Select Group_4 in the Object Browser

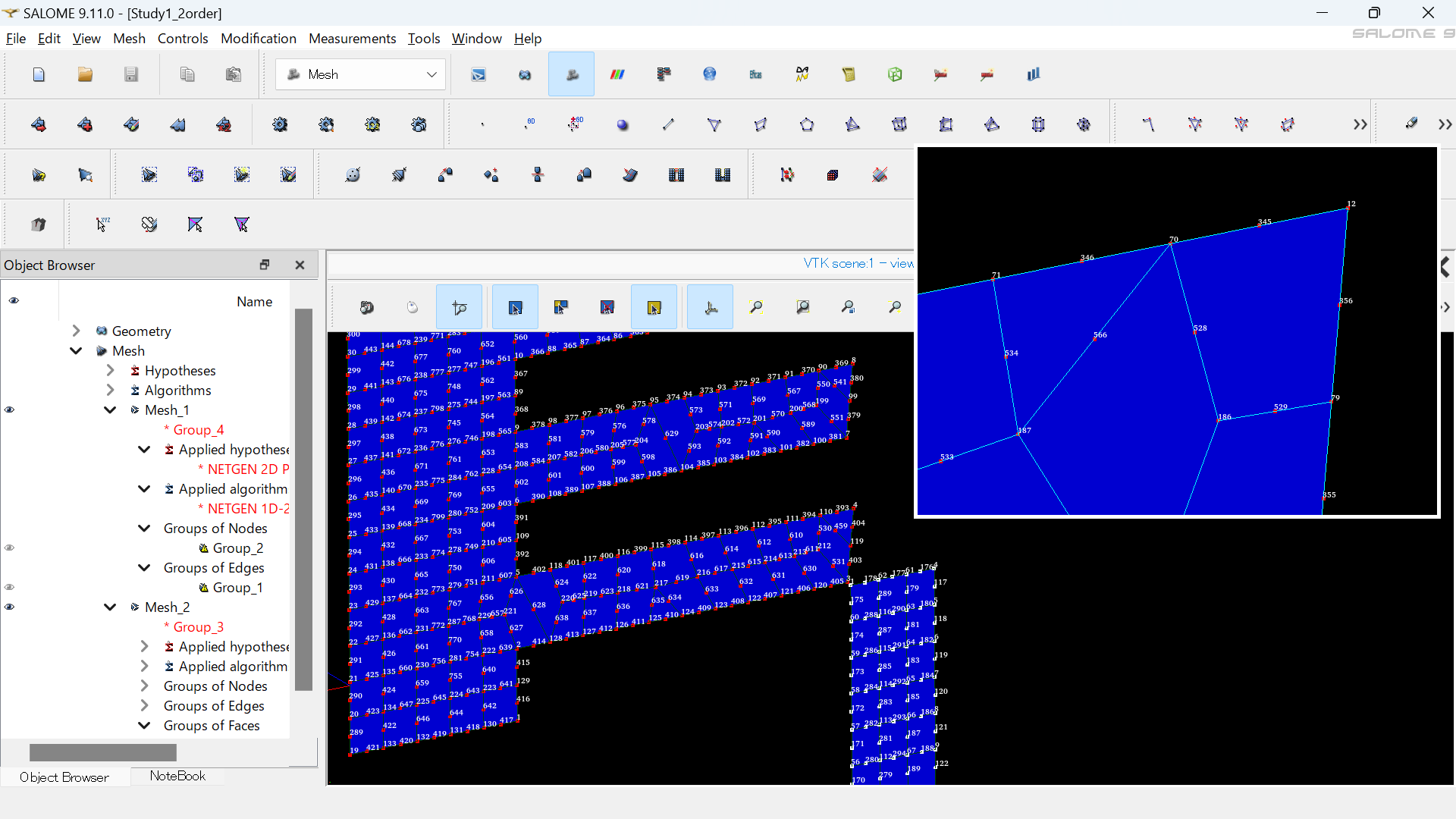(x=198, y=430)
